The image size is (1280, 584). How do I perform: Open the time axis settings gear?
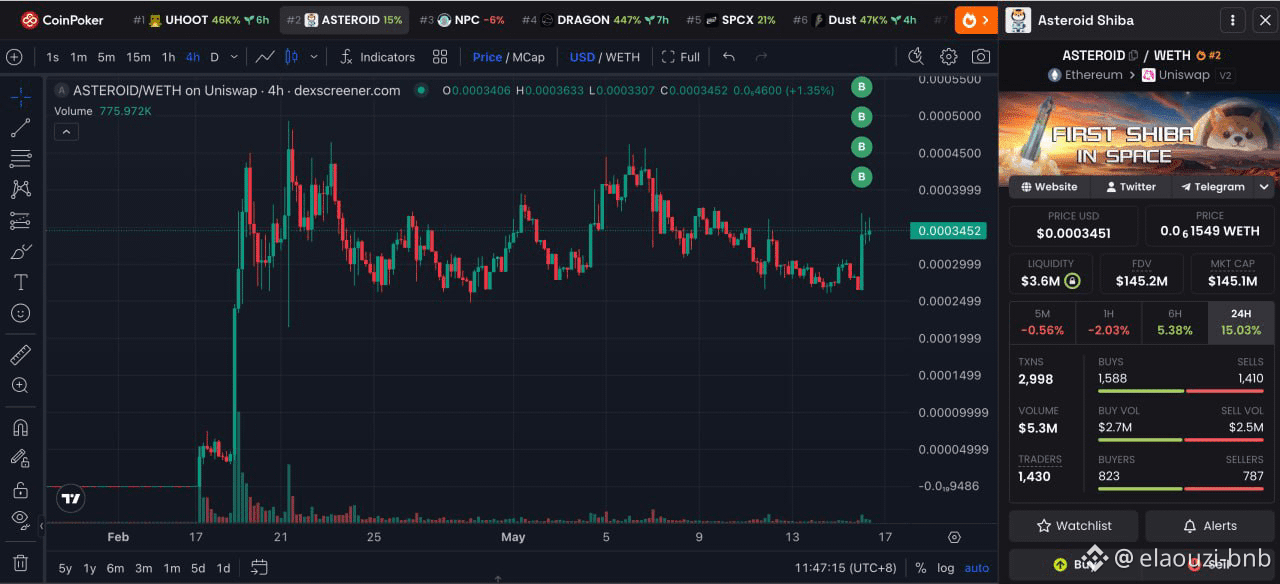point(954,537)
